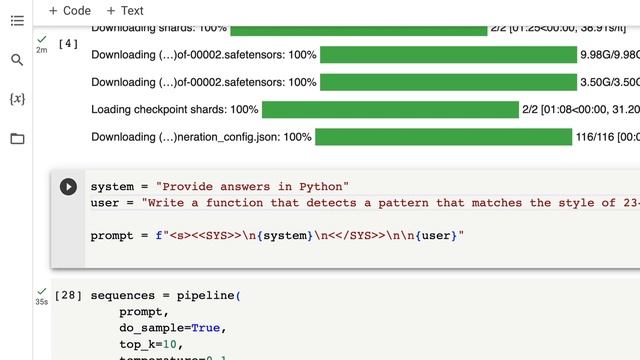640x360 pixels.
Task: Run the cell defining system and user prompt
Action: (68, 187)
